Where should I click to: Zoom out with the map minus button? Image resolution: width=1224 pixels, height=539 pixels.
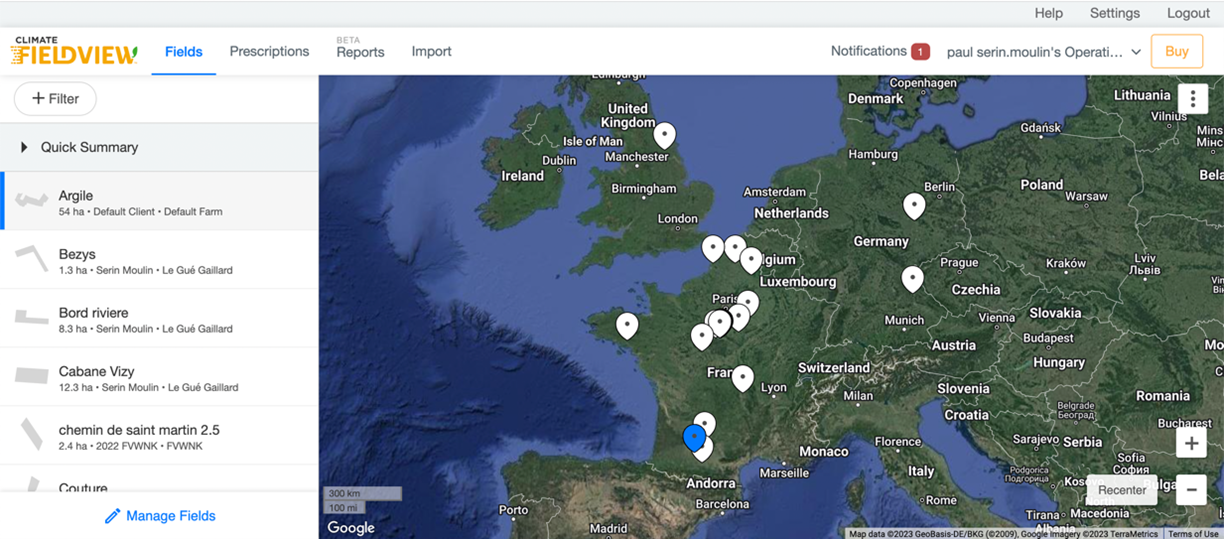coord(1191,490)
